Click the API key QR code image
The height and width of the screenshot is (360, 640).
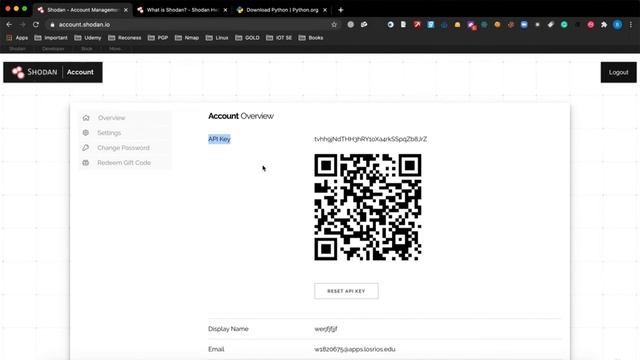pos(368,207)
